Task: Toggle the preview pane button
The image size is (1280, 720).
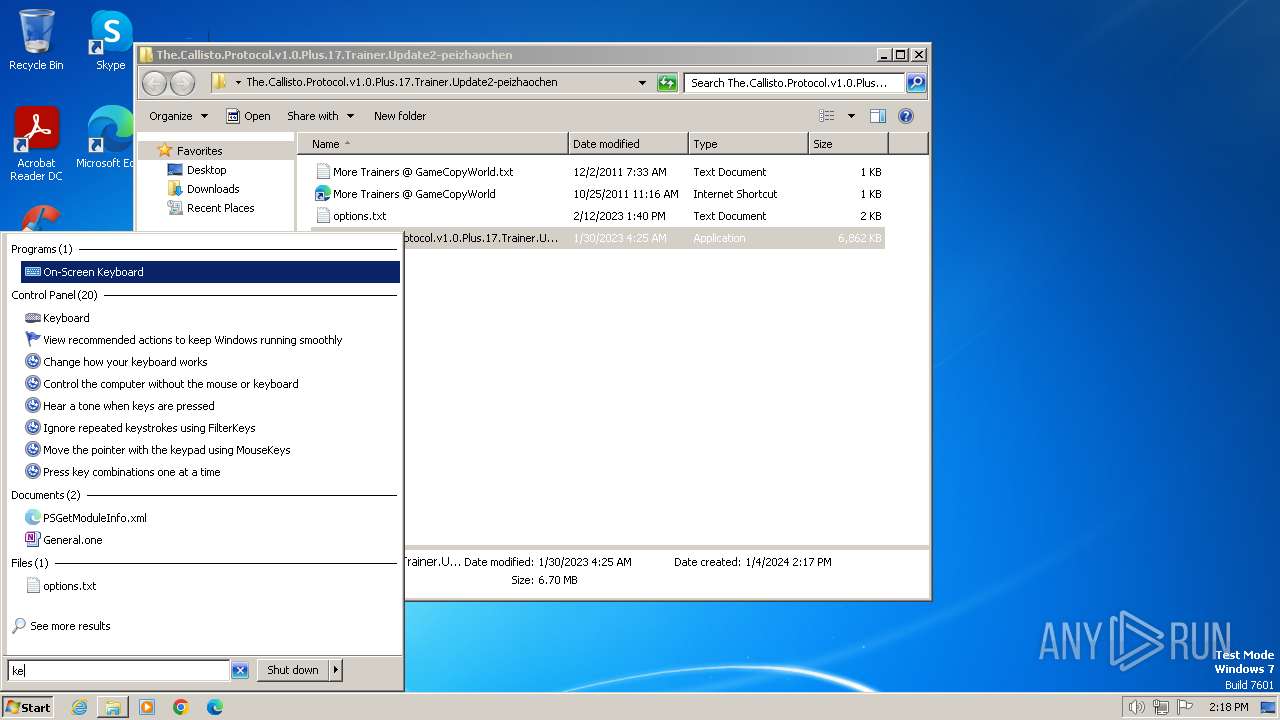Action: [x=877, y=116]
